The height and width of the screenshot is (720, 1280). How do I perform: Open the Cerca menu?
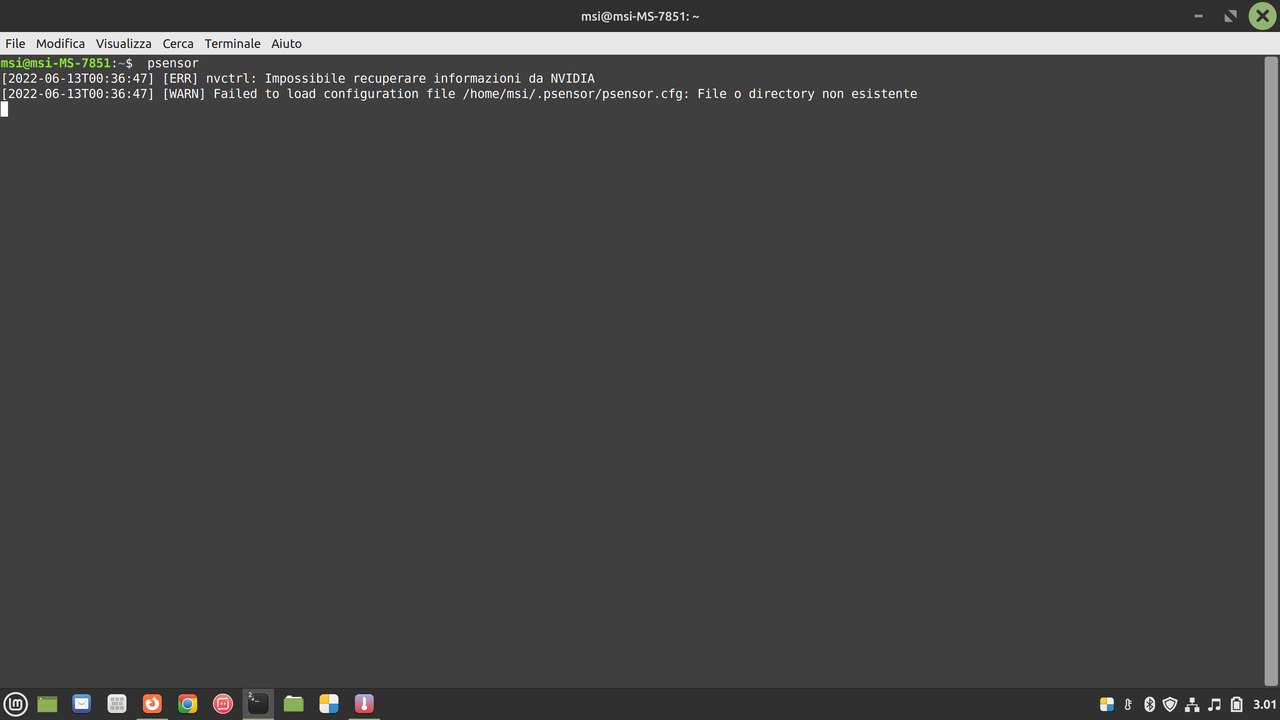[x=178, y=44]
